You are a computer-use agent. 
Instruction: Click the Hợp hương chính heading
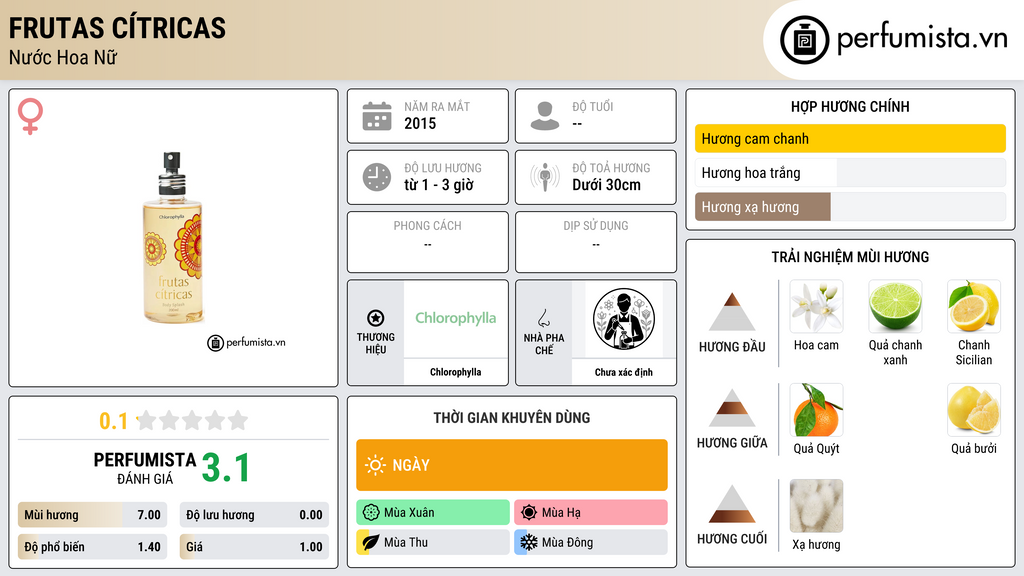[x=850, y=107]
